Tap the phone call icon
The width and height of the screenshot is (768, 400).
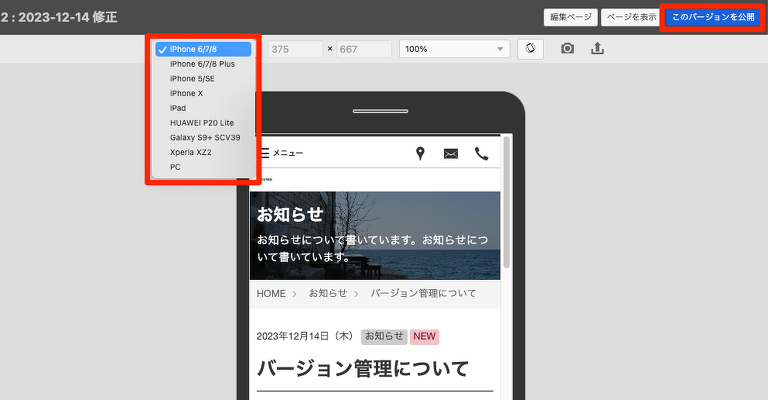tap(481, 153)
